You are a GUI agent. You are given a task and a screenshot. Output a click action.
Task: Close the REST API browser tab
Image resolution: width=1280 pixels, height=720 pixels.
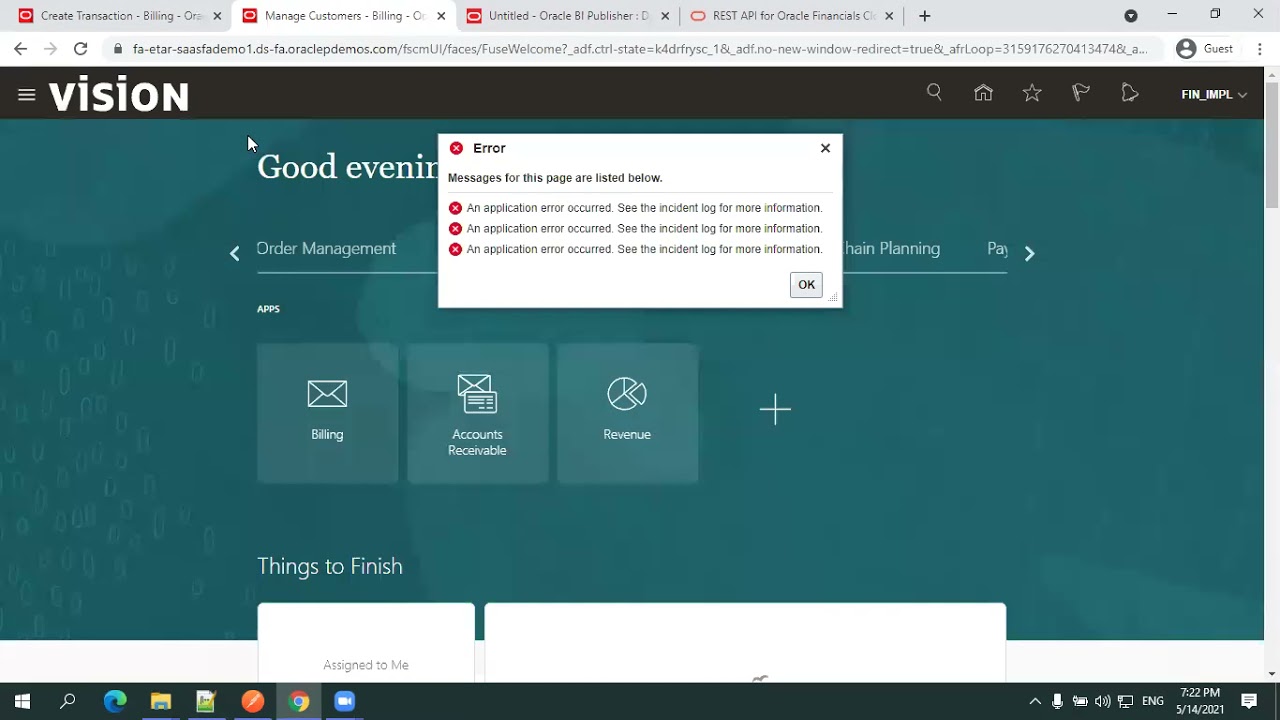point(889,16)
